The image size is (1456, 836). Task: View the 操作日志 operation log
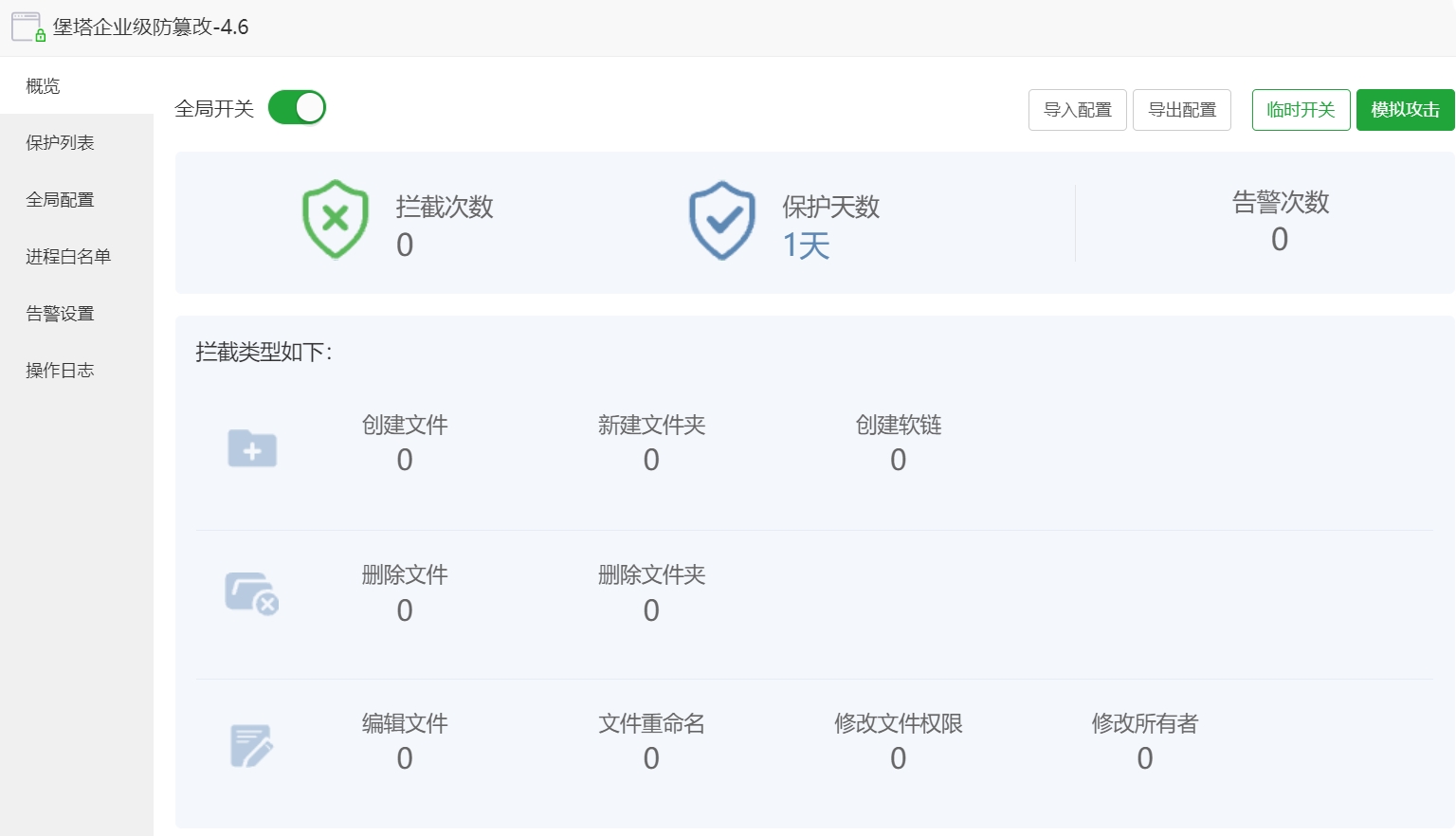[x=60, y=370]
